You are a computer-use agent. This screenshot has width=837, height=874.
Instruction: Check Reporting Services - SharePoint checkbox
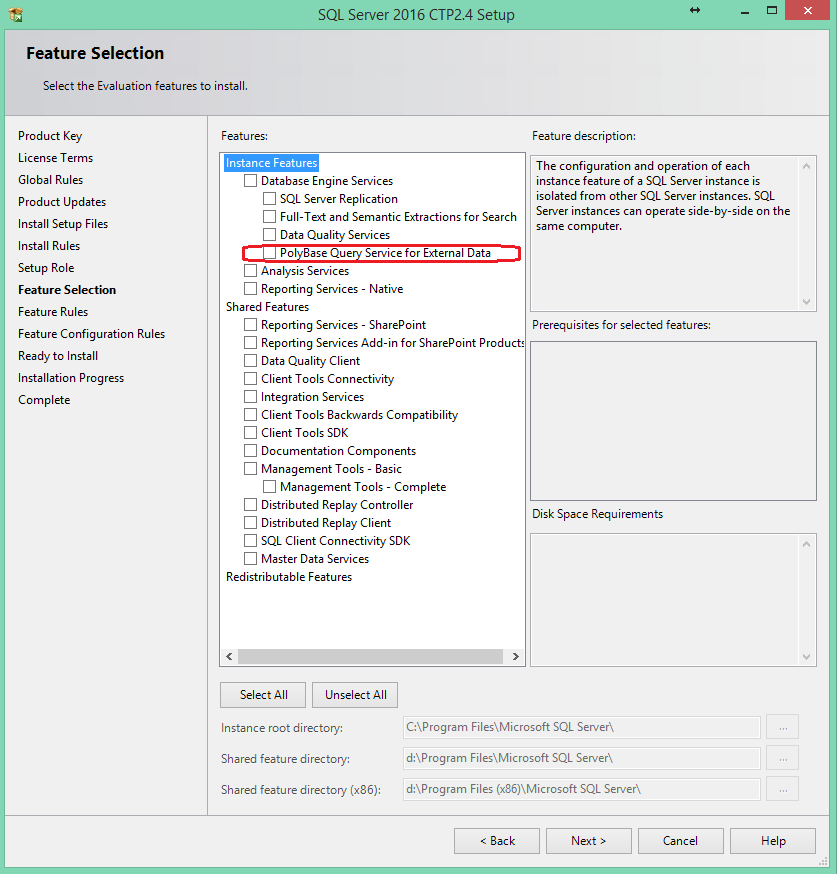pos(251,324)
